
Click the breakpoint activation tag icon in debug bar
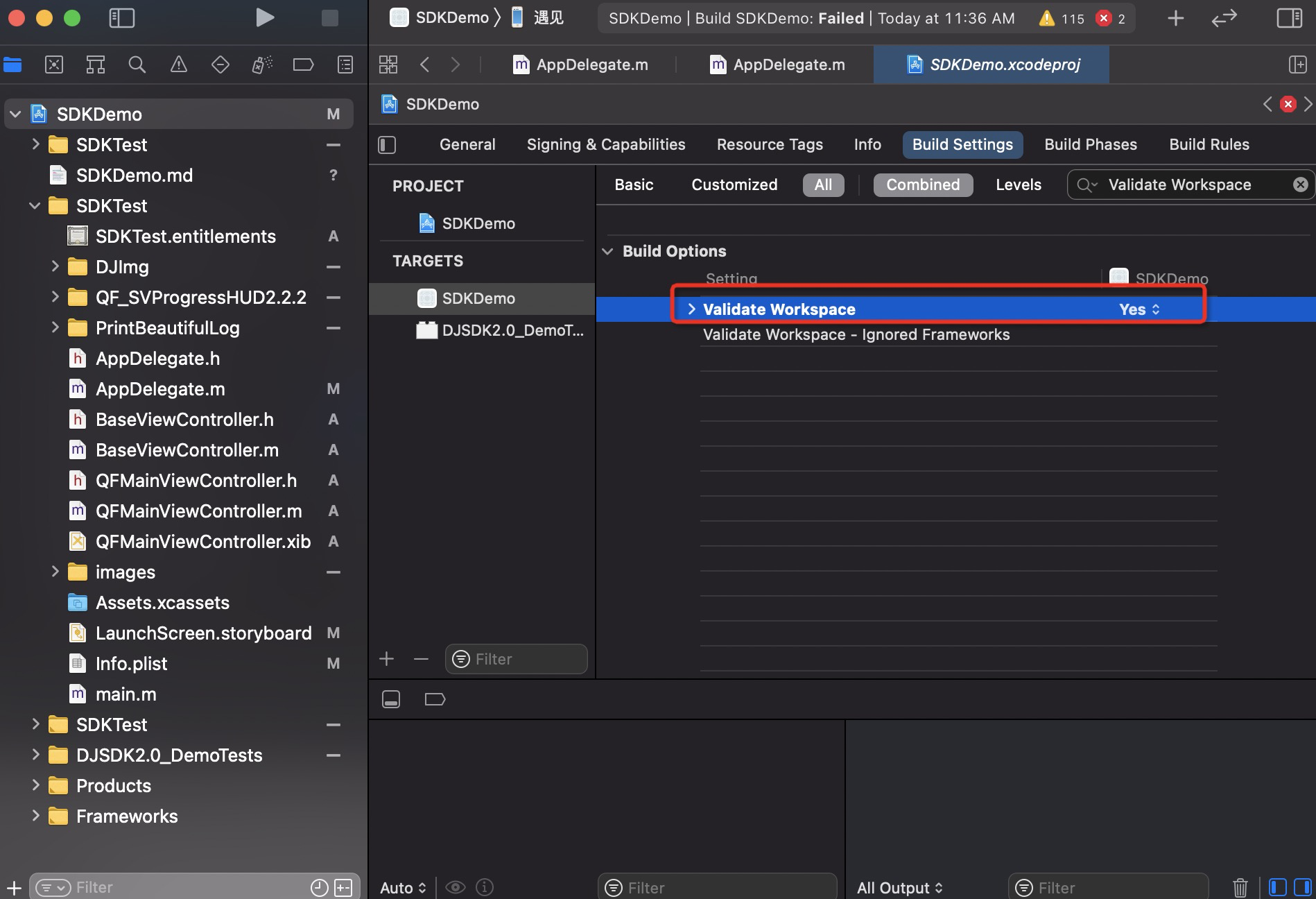435,699
